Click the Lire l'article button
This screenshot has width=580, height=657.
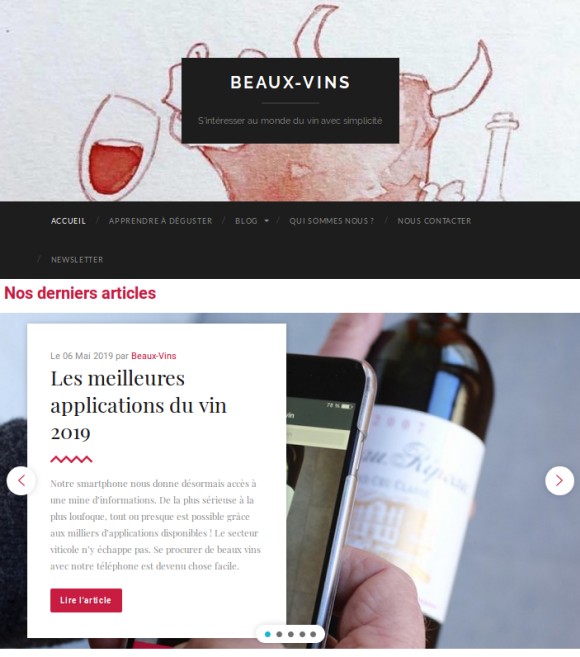pos(86,600)
